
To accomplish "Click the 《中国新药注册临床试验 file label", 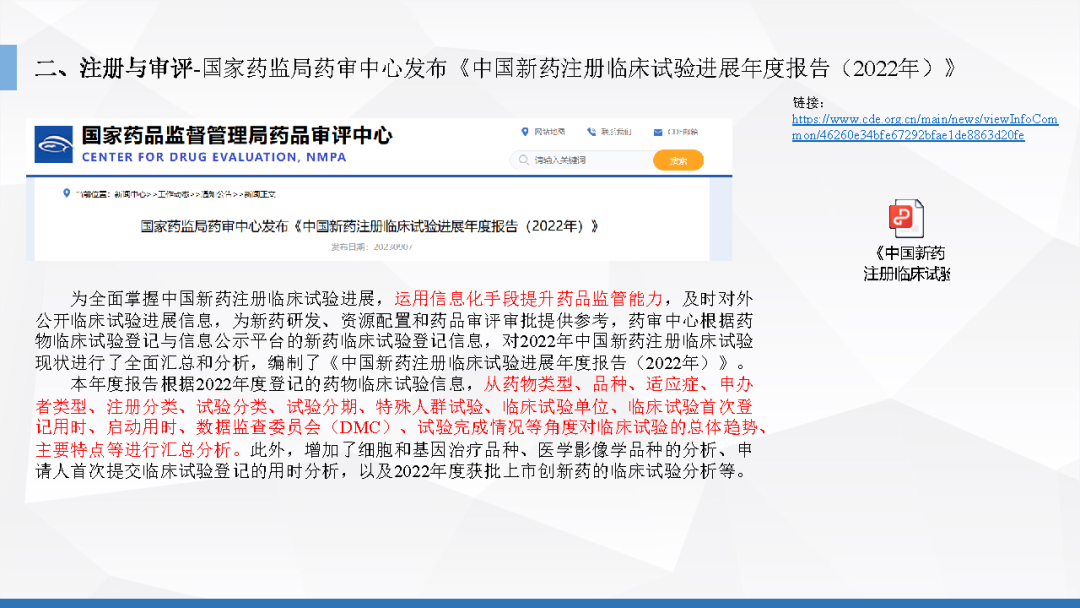I will [x=906, y=264].
